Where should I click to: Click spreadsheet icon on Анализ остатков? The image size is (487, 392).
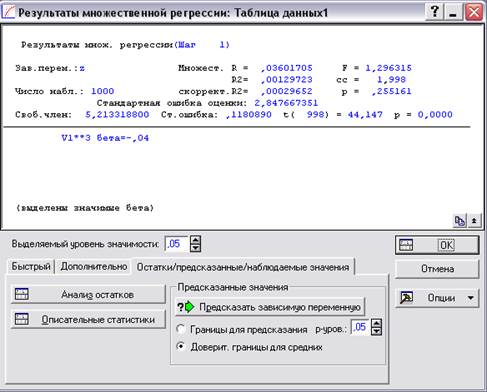tap(22, 294)
